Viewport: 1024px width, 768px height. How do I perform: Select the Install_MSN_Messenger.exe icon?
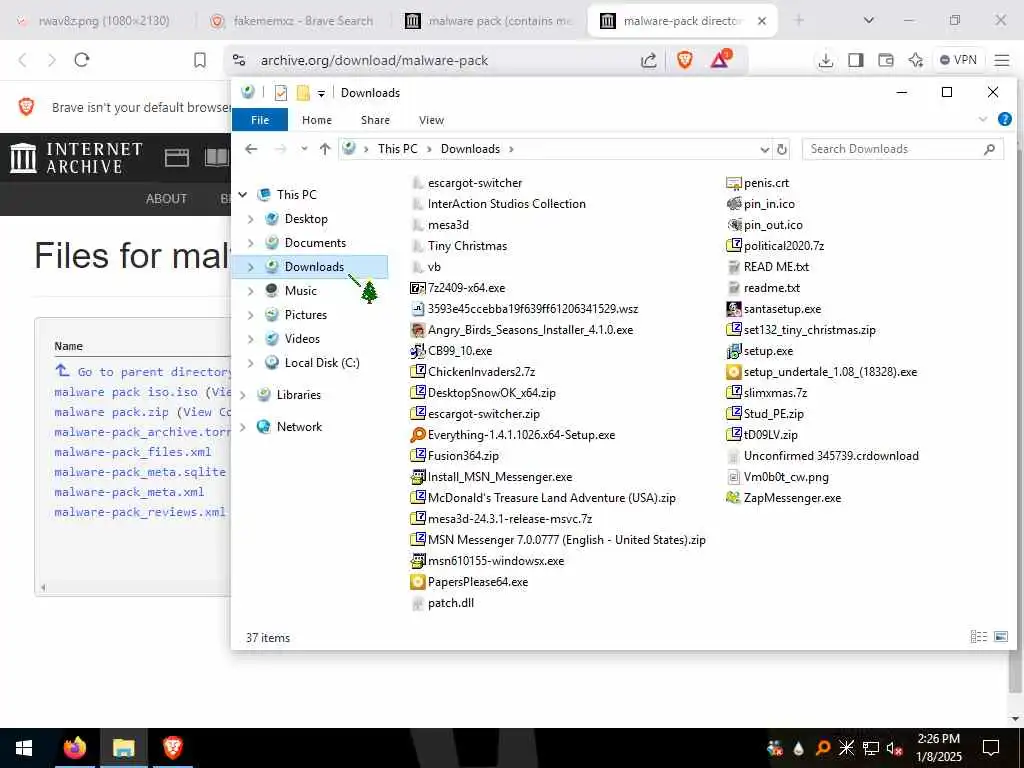coord(418,477)
